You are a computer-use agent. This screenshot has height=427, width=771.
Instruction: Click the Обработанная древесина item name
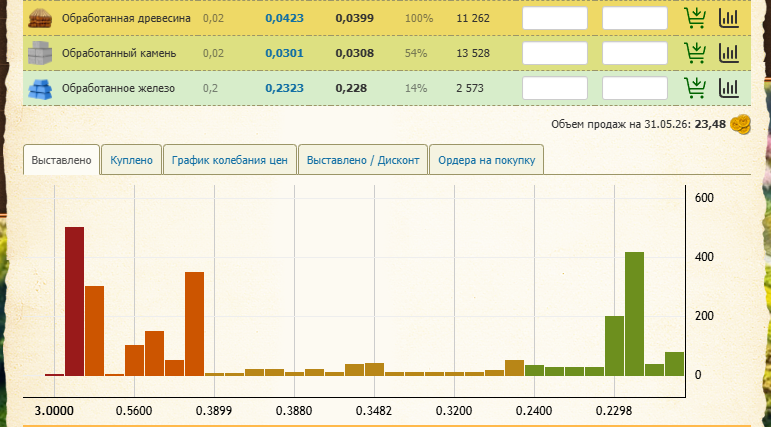click(x=126, y=19)
